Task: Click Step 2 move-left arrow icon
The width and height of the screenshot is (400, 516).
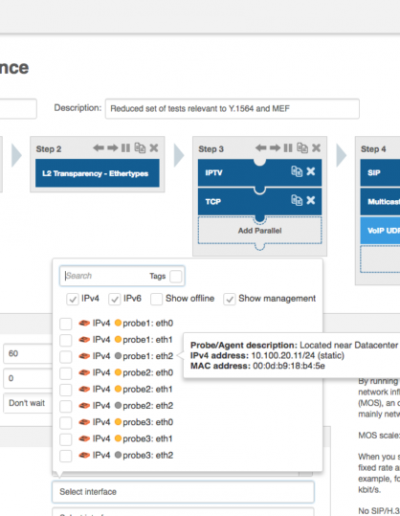Action: [x=99, y=148]
